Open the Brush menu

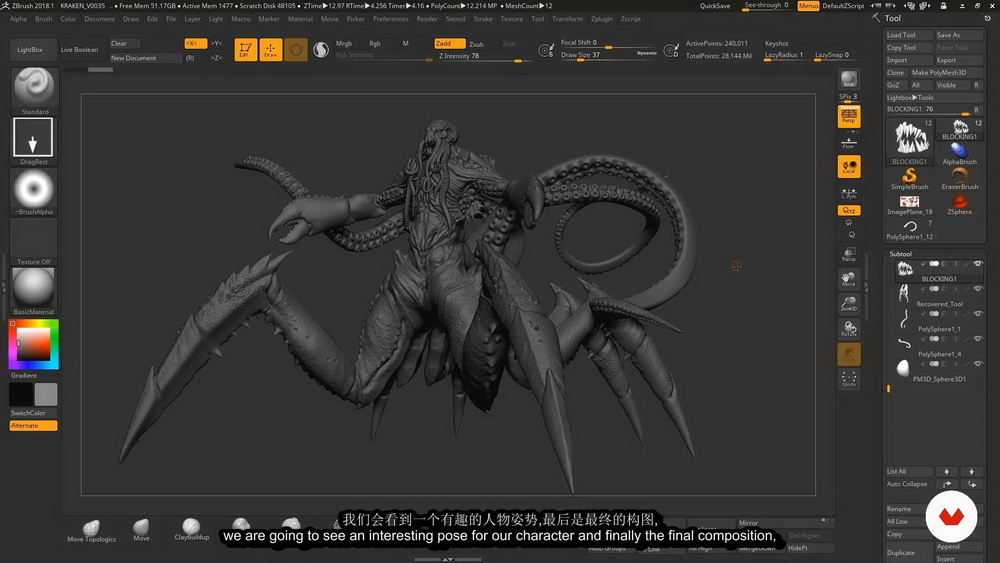click(x=43, y=19)
